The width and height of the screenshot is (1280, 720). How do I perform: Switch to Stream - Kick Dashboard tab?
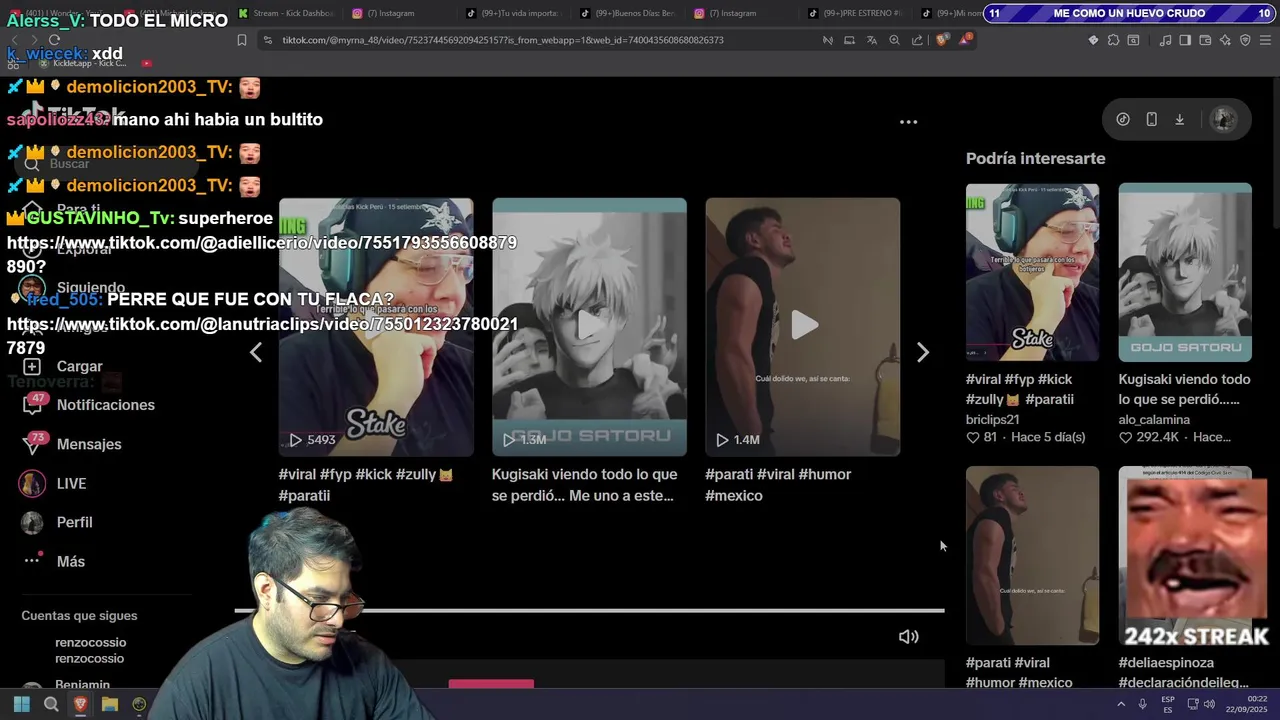tap(285, 13)
